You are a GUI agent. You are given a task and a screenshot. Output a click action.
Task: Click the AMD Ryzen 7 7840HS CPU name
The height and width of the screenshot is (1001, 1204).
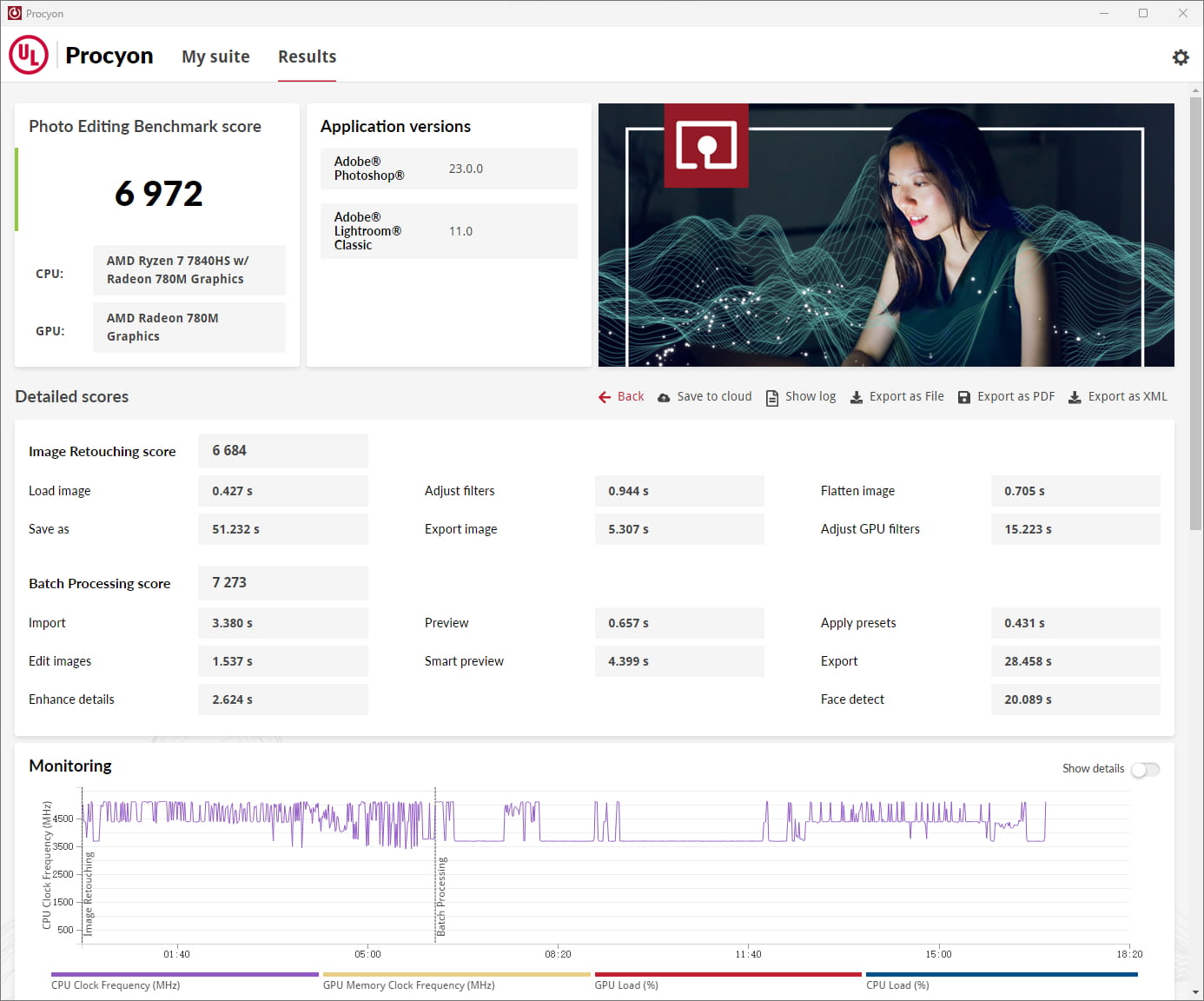(189, 270)
